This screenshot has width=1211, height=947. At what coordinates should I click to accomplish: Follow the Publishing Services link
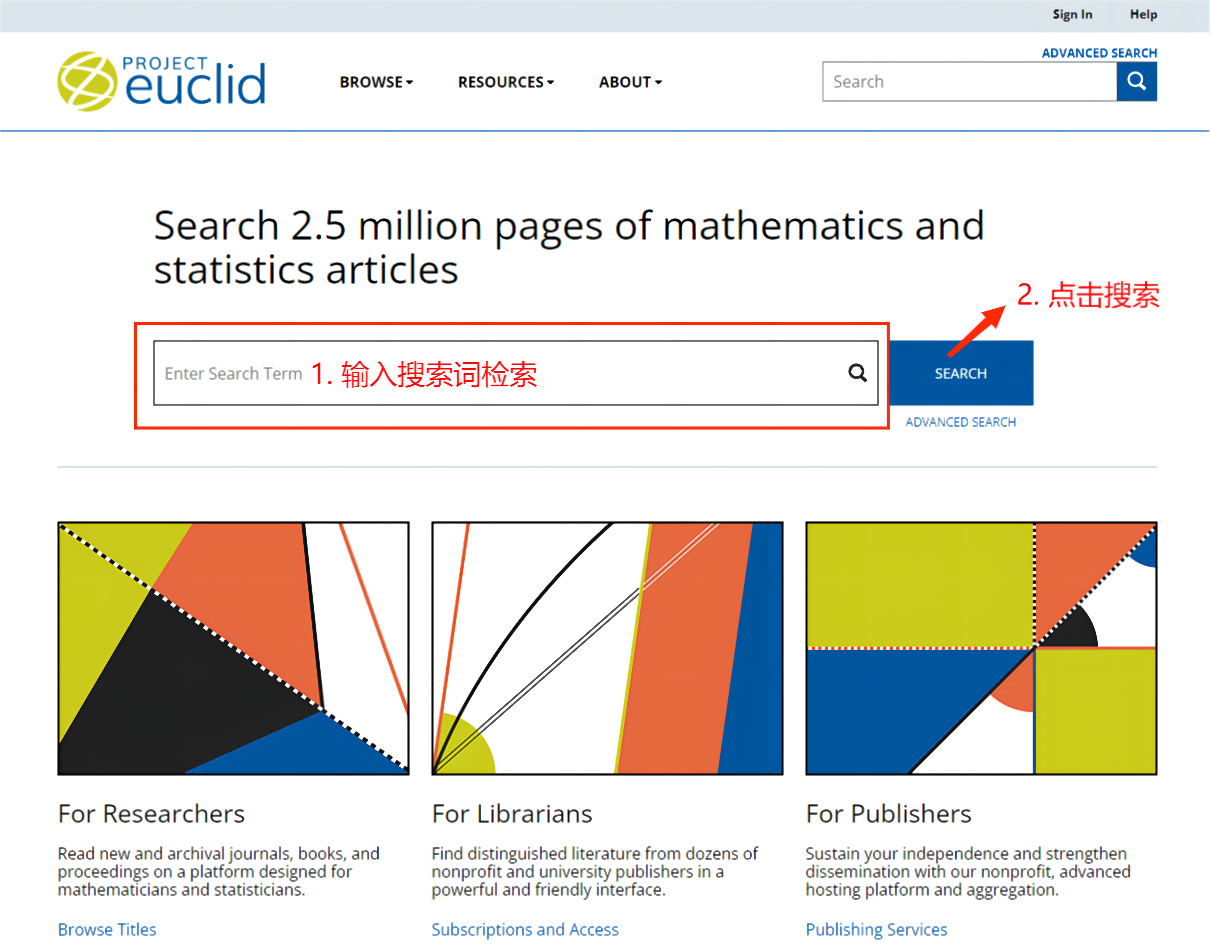click(x=876, y=929)
